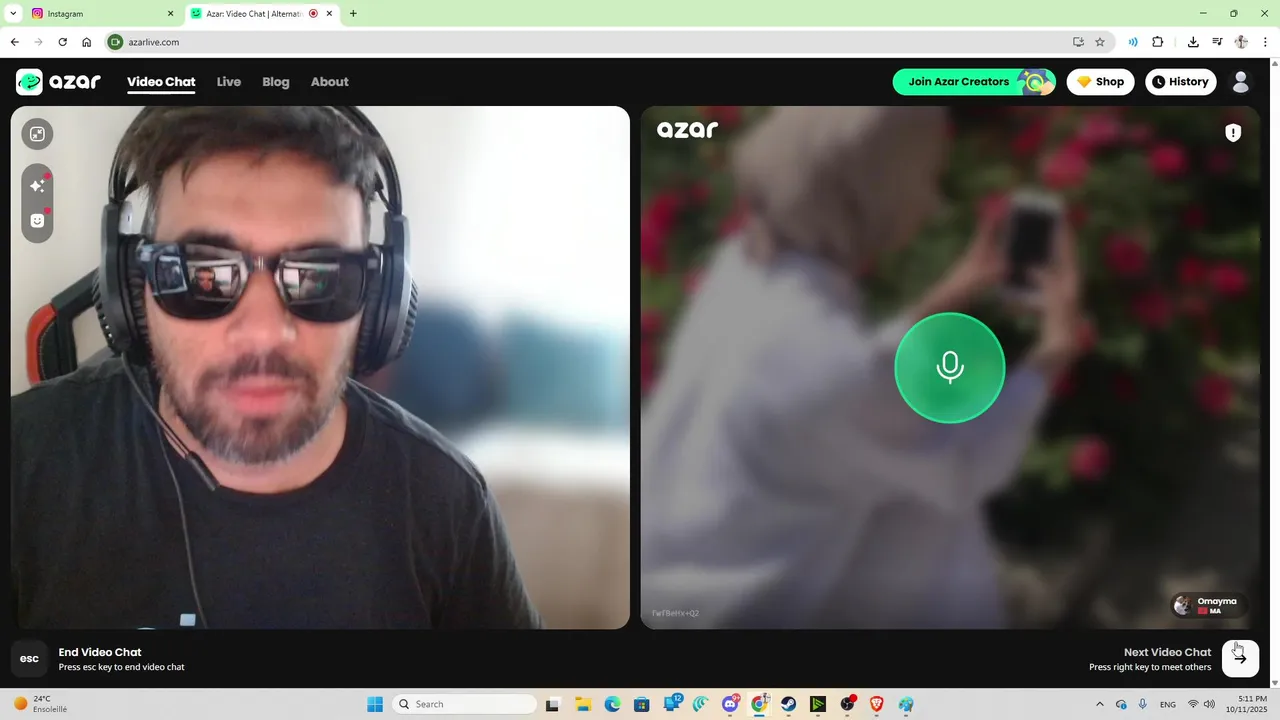Open a new browser tab
The height and width of the screenshot is (720, 1280).
(353, 14)
